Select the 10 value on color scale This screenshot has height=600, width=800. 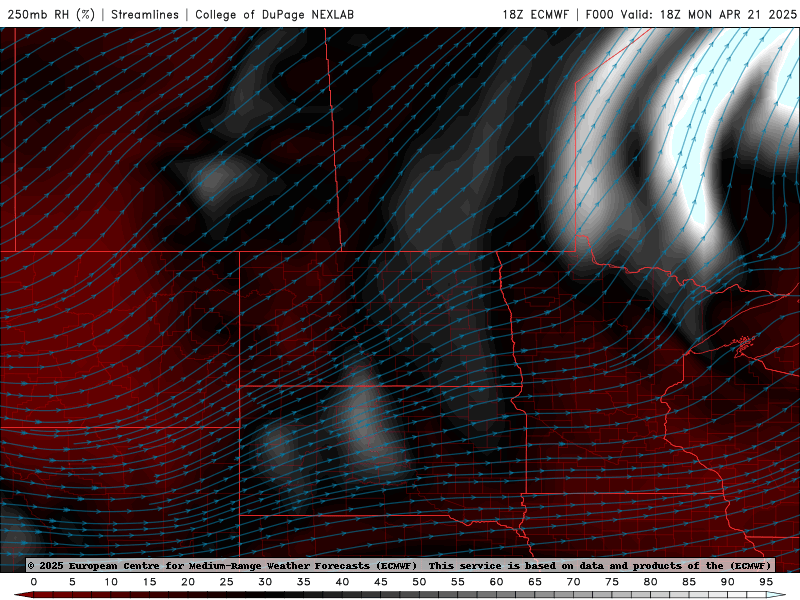[x=111, y=582]
